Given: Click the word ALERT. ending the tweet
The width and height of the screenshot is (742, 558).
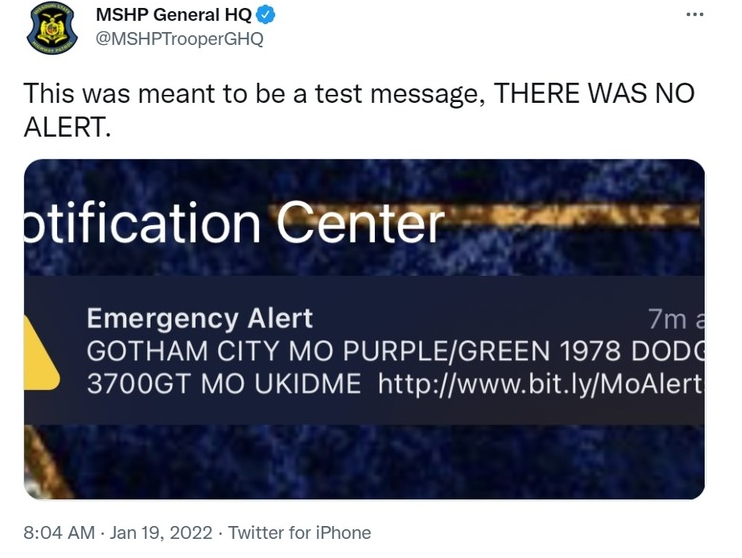Looking at the screenshot, I should [67, 127].
